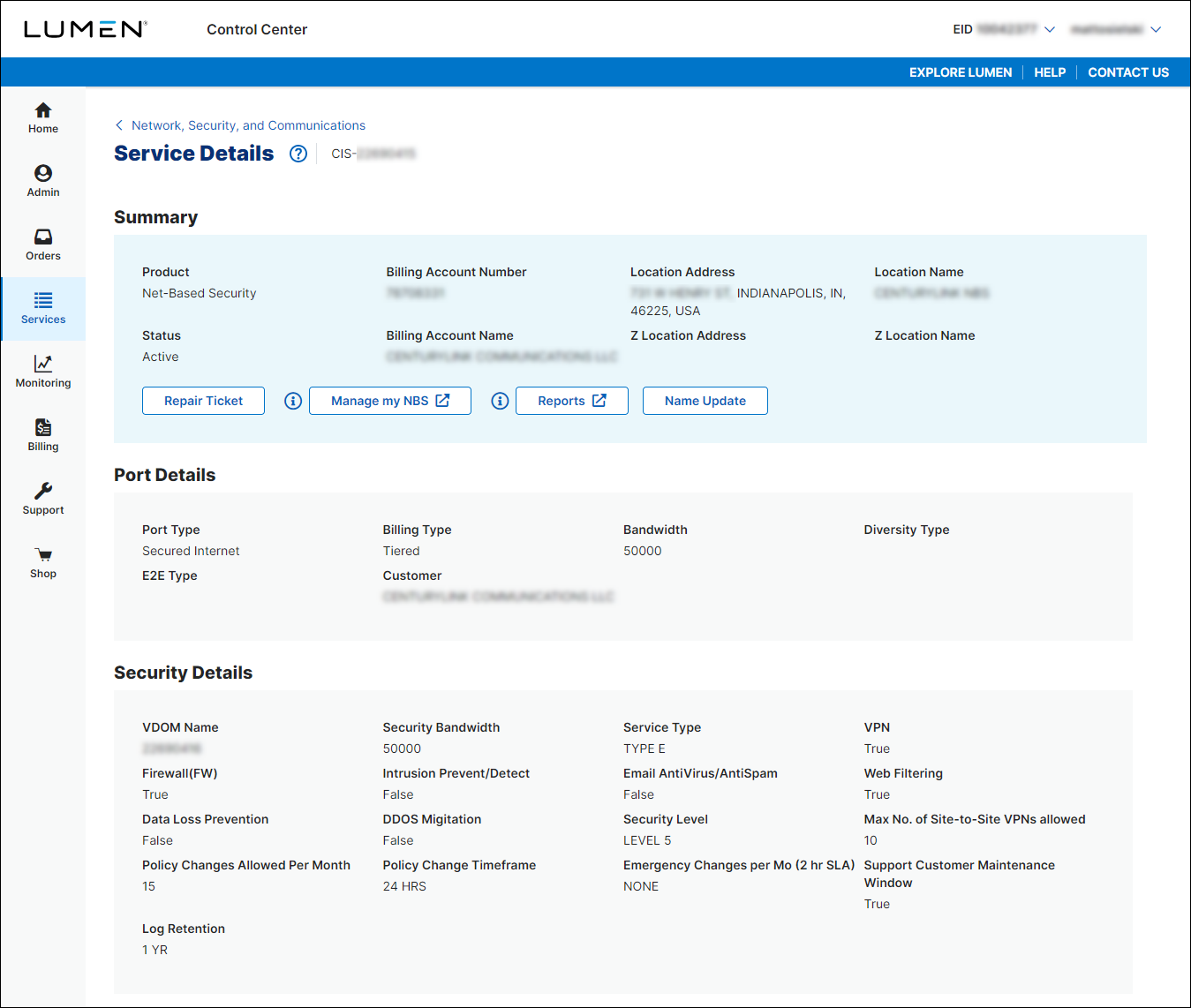Click the Max Site-to-Site VPNs value 10
This screenshot has height=1008, width=1191.
(x=871, y=840)
